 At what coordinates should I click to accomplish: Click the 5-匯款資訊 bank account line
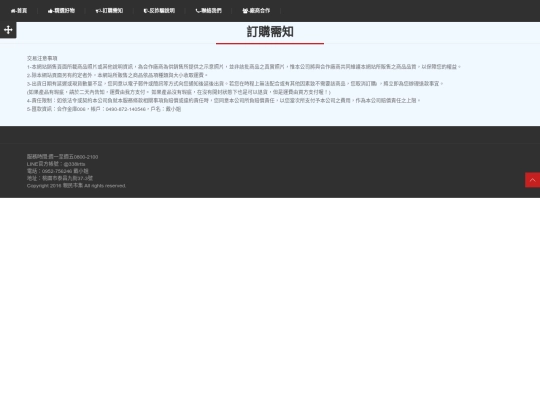[x=104, y=109]
